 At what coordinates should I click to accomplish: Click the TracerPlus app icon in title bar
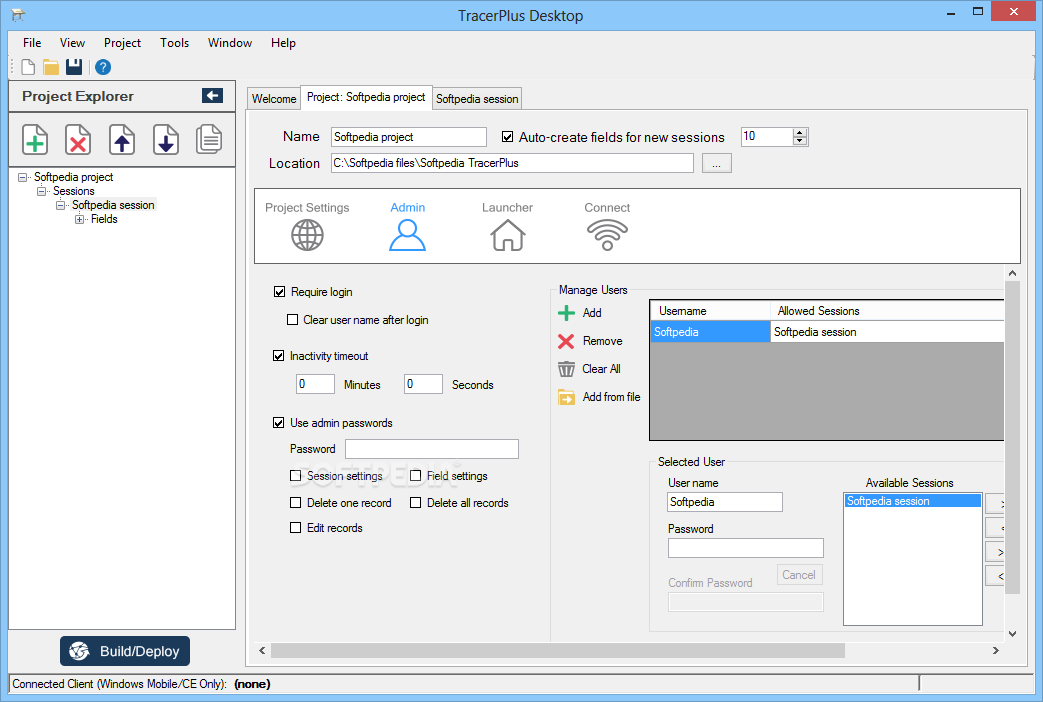click(x=18, y=15)
